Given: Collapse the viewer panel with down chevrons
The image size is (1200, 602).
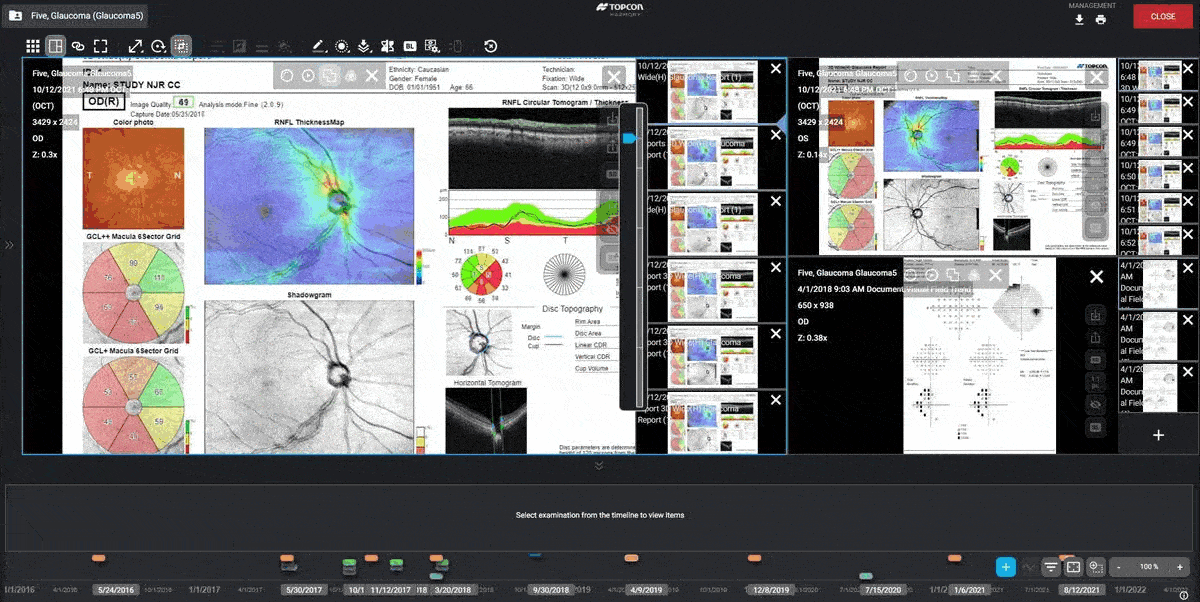Looking at the screenshot, I should [599, 465].
